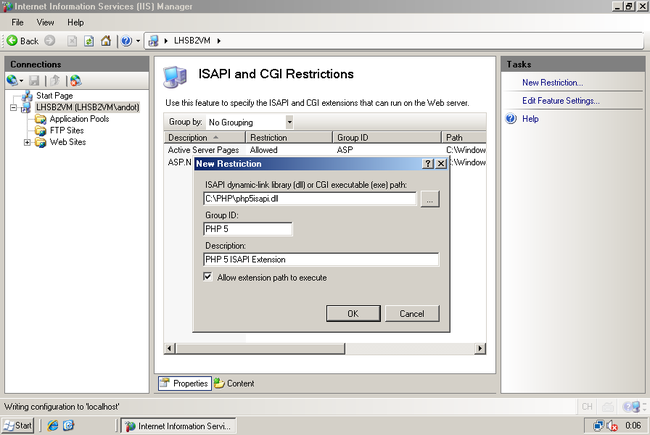The image size is (650, 435).
Task: Collapse the LHSB2VM server tree node
Action: (13, 107)
